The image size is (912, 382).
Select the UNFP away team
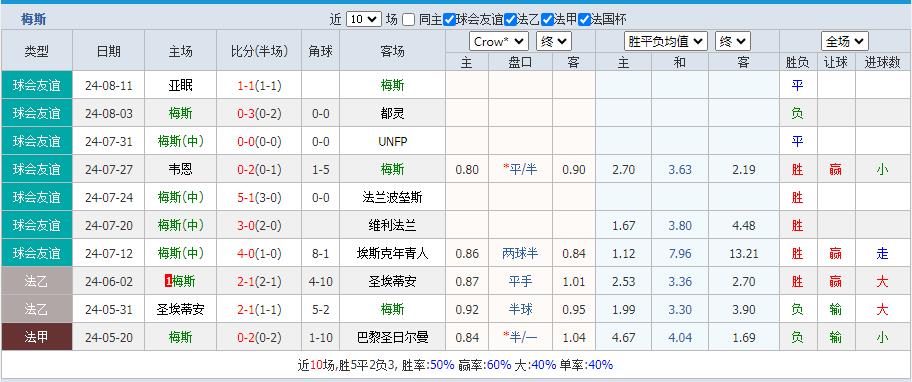(x=393, y=141)
